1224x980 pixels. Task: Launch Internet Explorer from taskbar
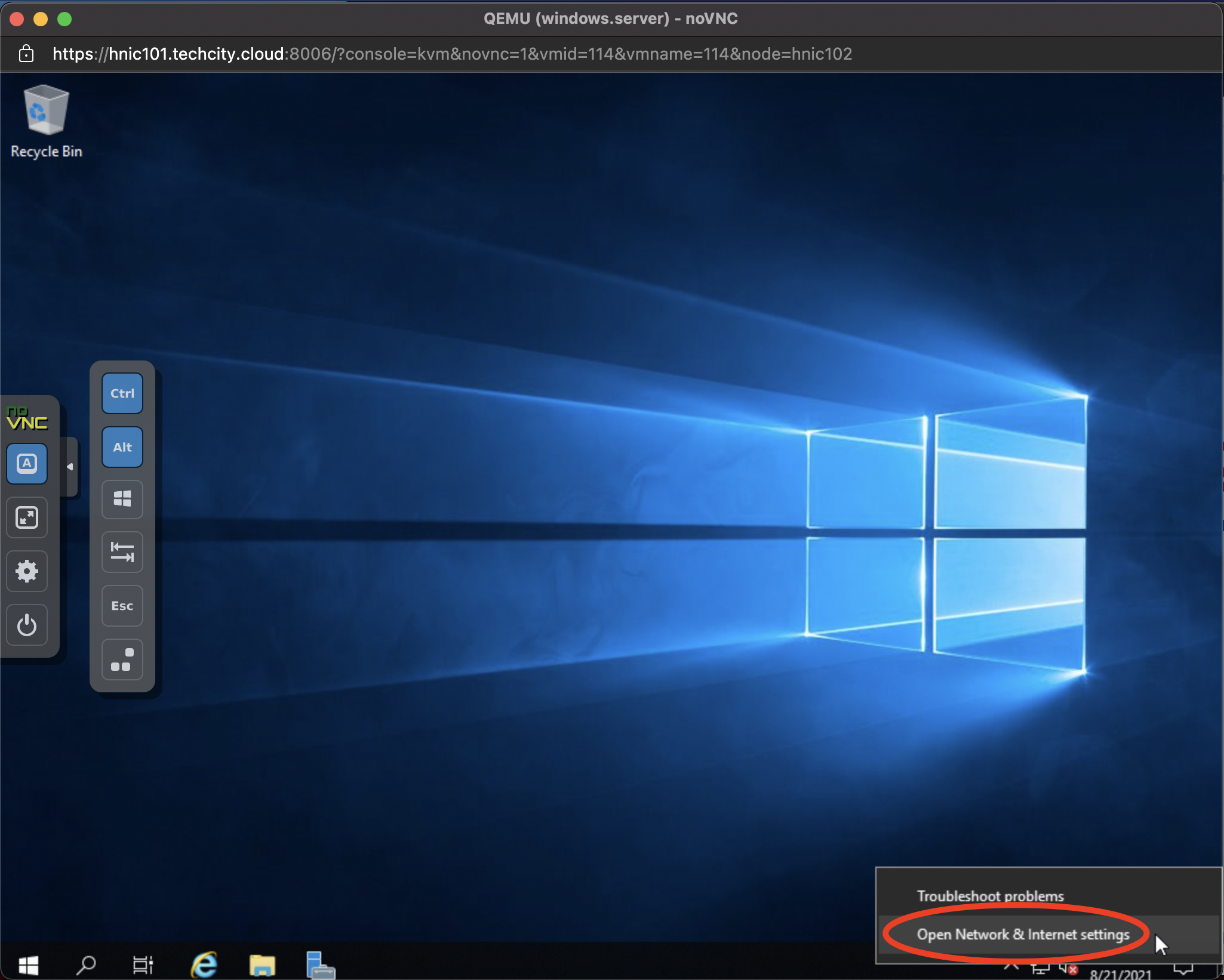click(204, 964)
